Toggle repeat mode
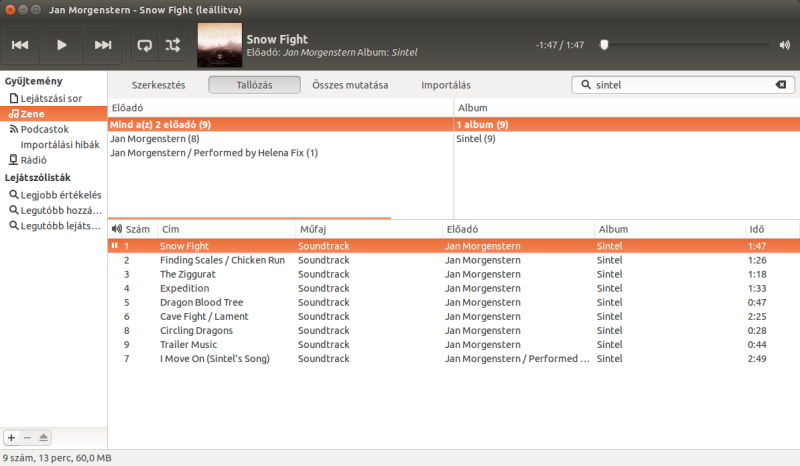 pyautogui.click(x=145, y=45)
